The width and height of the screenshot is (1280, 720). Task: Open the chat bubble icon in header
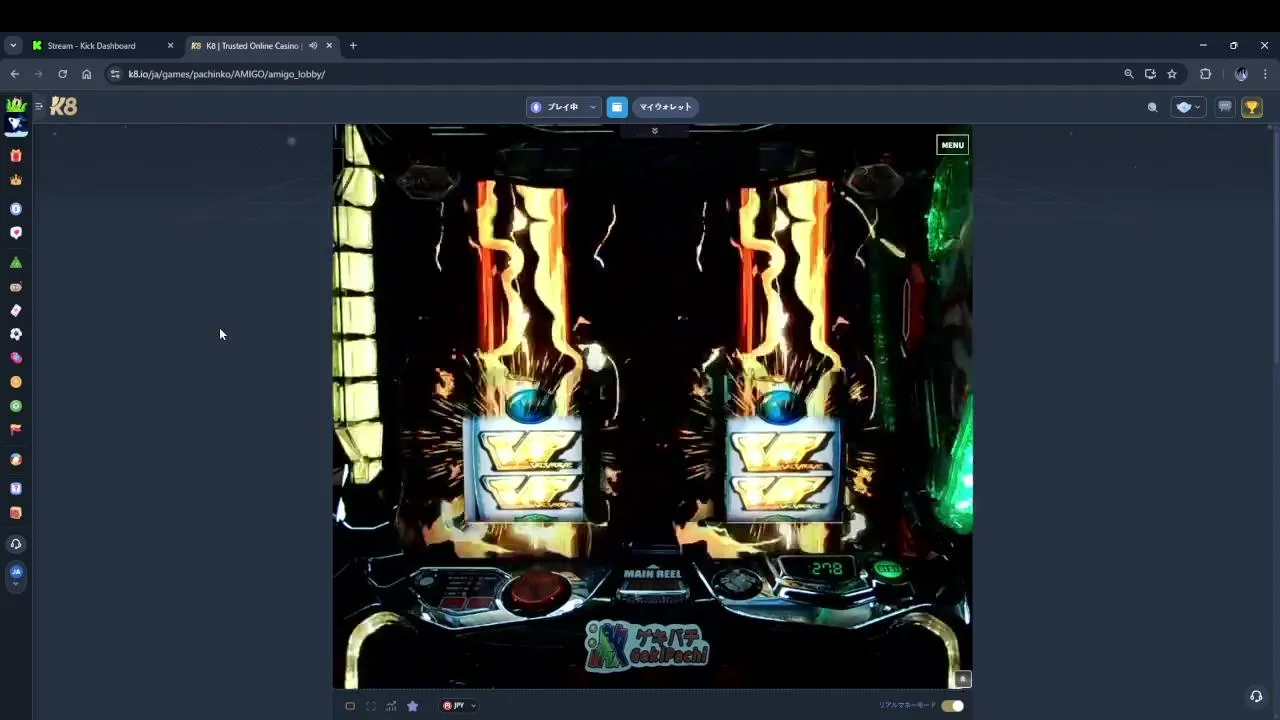tap(1225, 107)
